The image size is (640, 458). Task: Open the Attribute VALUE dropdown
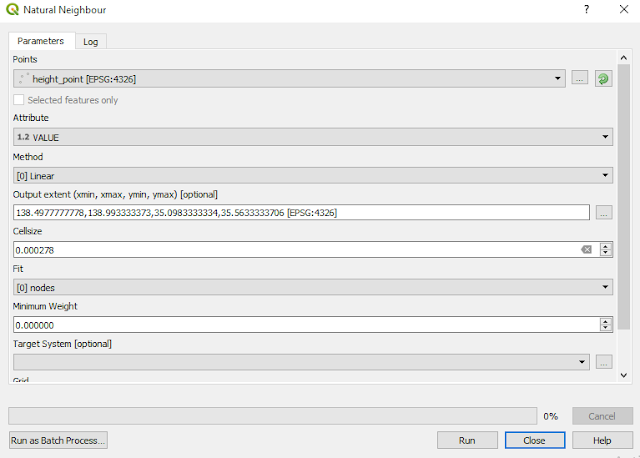(x=313, y=137)
